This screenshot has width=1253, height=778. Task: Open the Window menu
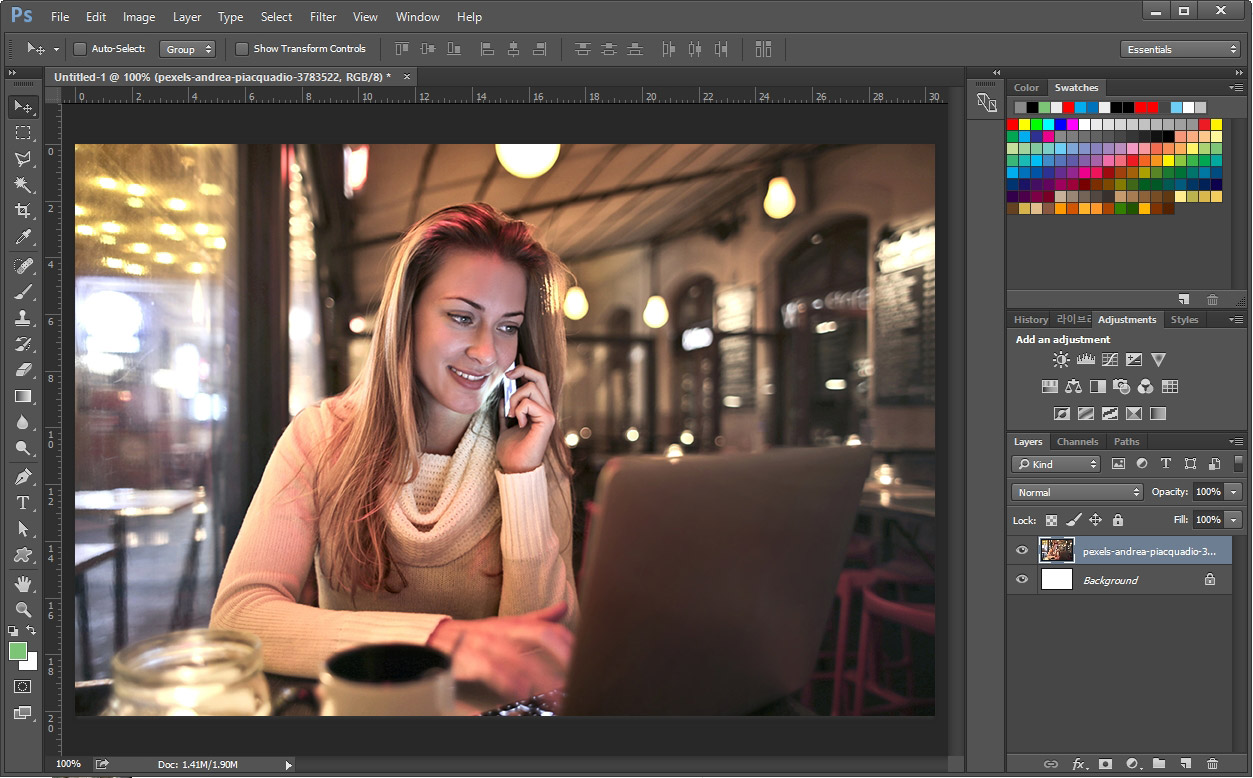(x=417, y=17)
